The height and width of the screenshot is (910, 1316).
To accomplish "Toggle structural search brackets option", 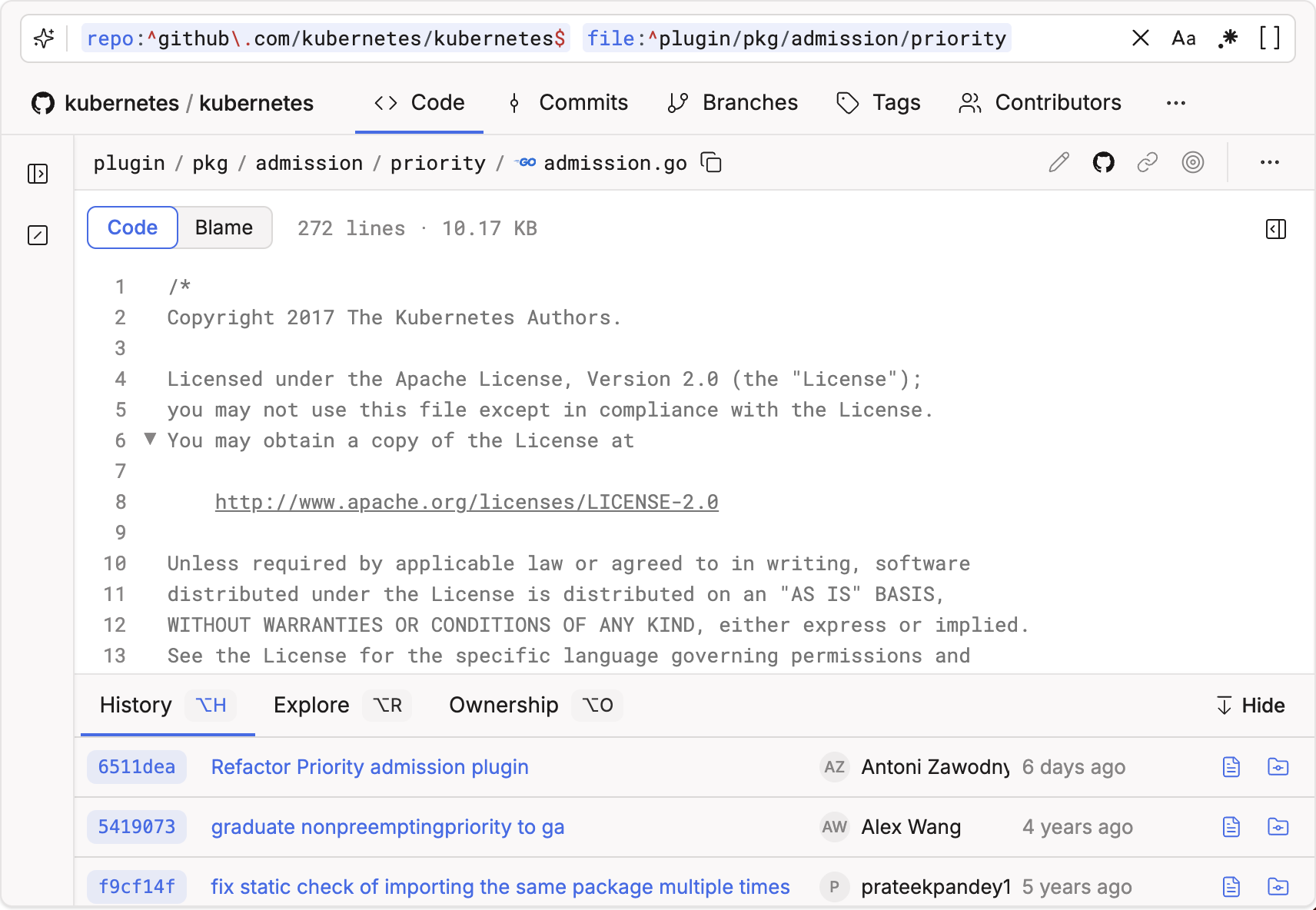I will (x=1270, y=38).
